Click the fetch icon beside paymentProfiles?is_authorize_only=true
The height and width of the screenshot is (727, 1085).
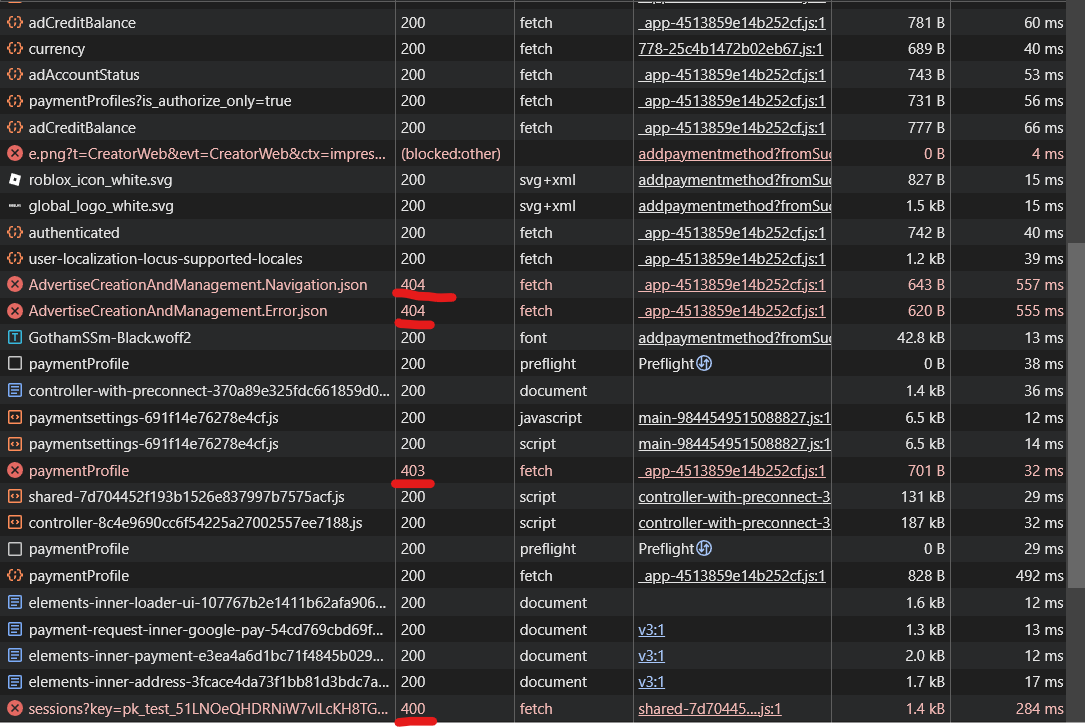(15, 101)
